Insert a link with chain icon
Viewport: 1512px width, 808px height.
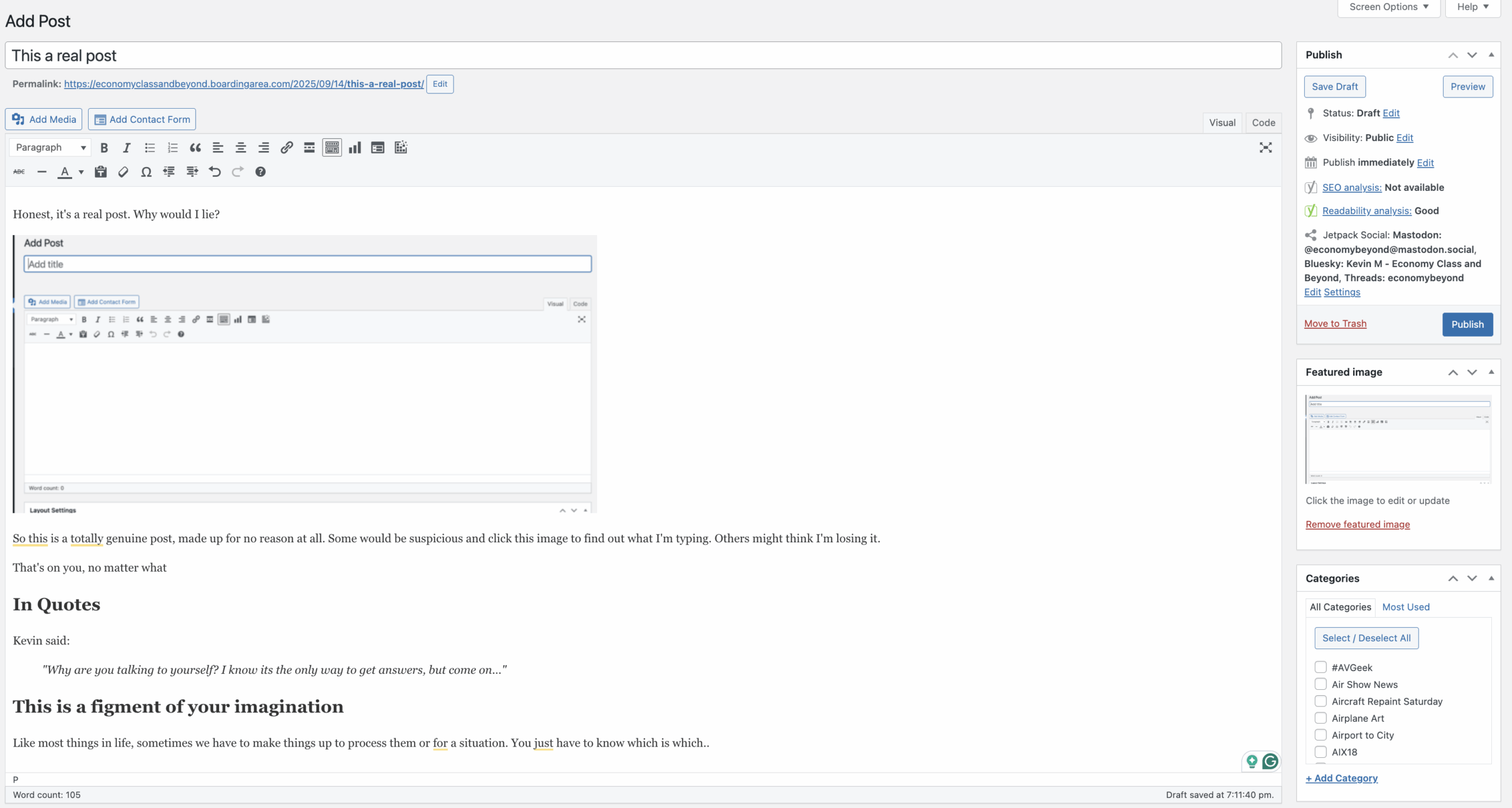click(286, 148)
